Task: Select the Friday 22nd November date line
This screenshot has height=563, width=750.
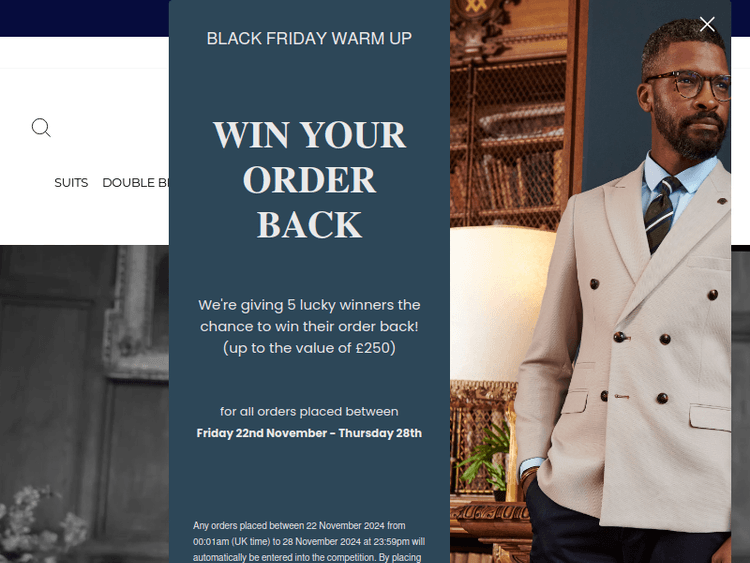Action: tap(309, 433)
